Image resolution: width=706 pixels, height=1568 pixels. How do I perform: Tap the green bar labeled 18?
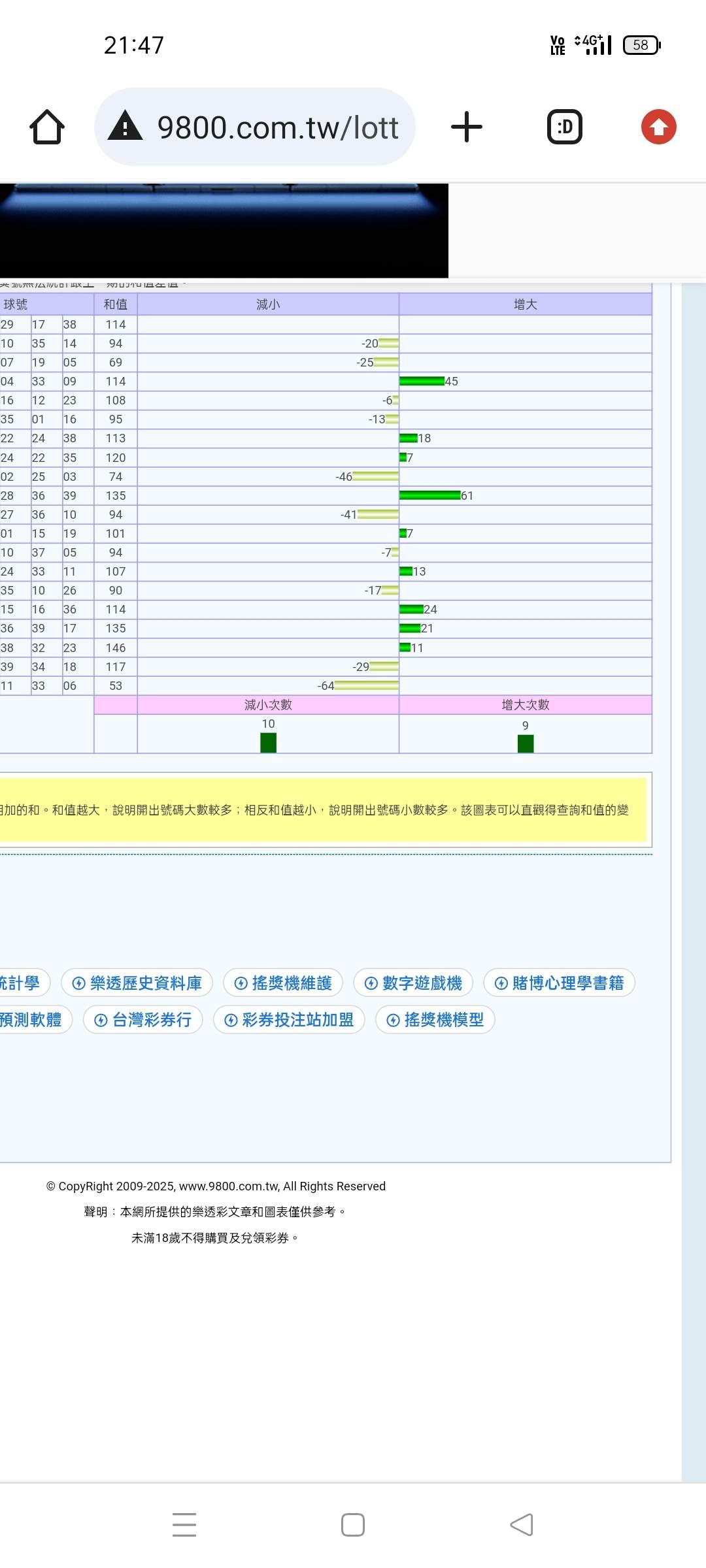[409, 438]
